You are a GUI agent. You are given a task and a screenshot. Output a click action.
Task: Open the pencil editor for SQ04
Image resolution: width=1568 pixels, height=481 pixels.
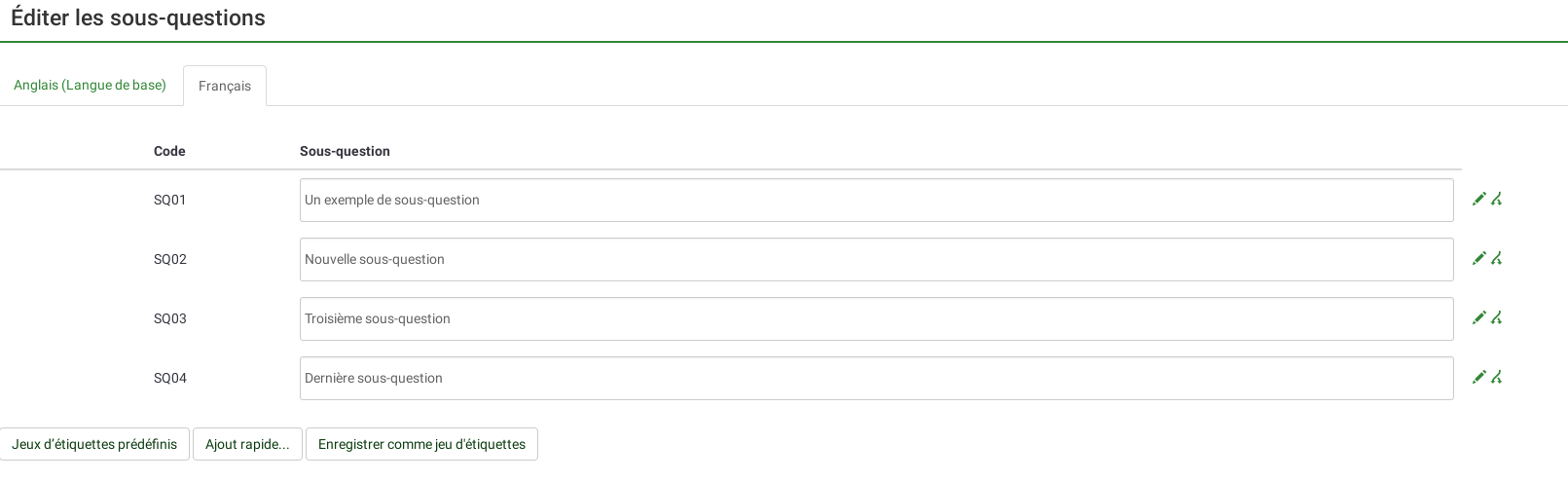(x=1479, y=378)
